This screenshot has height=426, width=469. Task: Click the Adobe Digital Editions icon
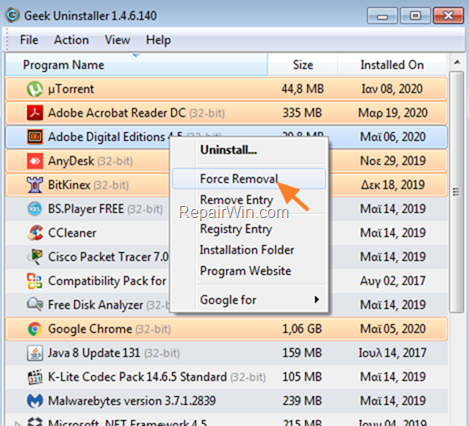pyautogui.click(x=35, y=137)
